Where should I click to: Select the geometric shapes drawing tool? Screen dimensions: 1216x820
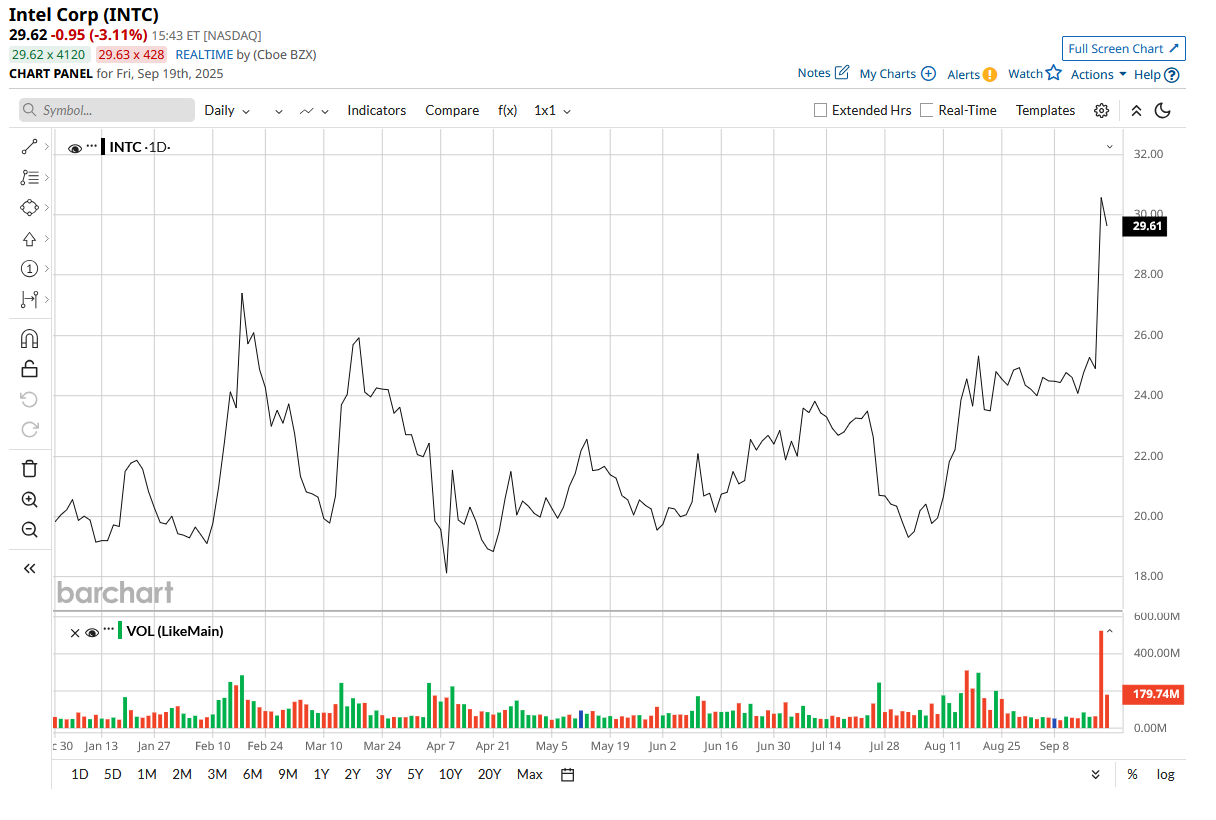[x=29, y=208]
